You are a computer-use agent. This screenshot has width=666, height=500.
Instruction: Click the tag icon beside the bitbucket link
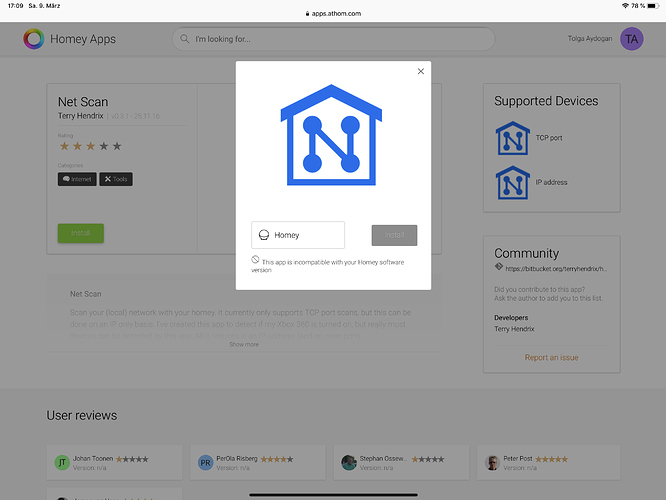(499, 267)
